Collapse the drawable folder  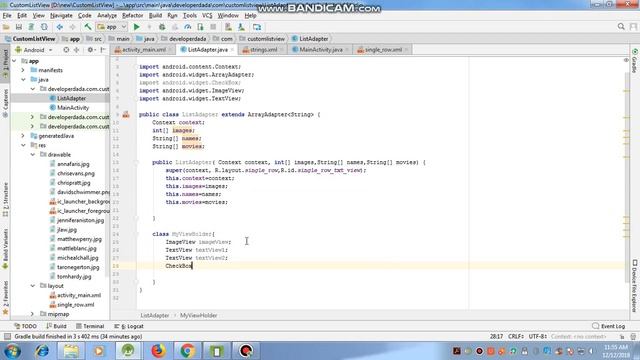click(x=33, y=155)
